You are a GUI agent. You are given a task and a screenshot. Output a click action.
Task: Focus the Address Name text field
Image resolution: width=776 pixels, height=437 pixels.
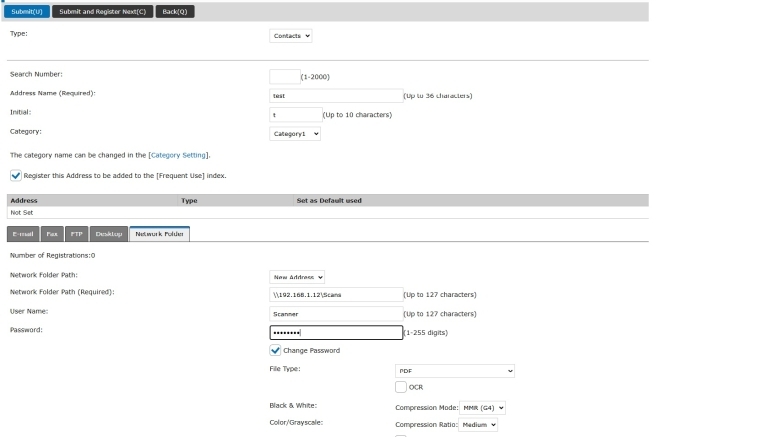(334, 95)
